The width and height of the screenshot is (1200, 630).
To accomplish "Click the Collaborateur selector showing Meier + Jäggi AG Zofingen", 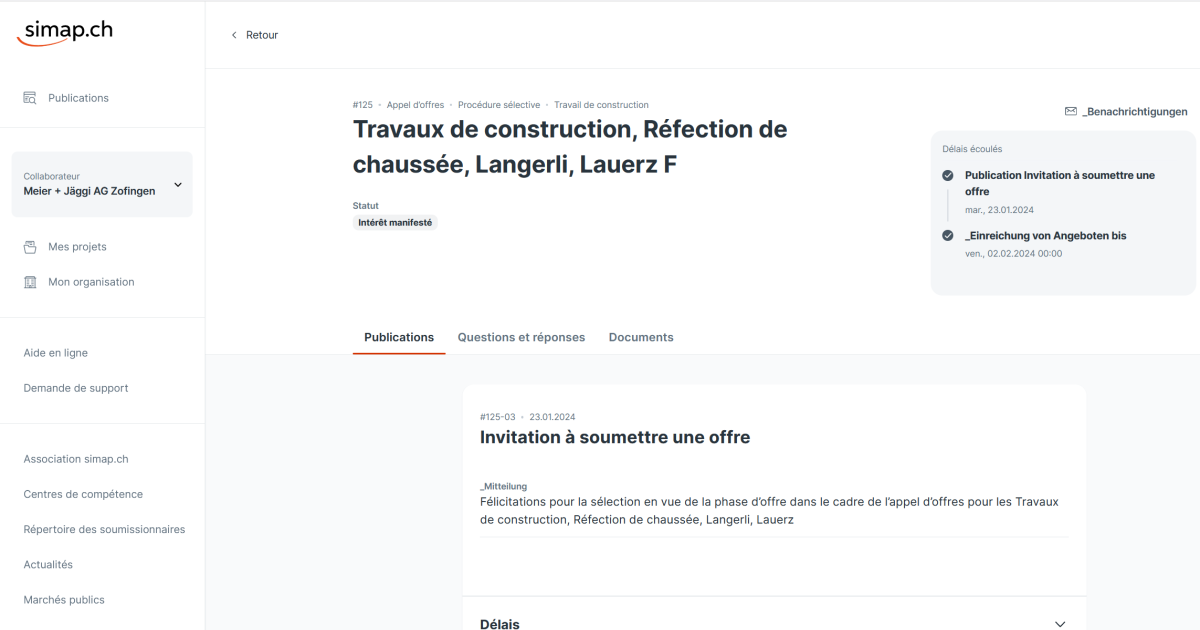I will pyautogui.click(x=101, y=184).
